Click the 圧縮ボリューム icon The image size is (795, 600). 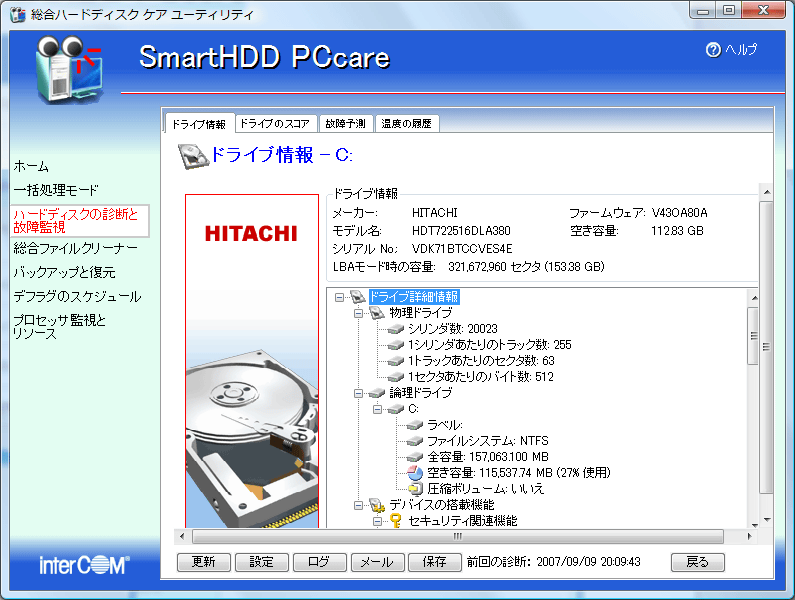point(415,489)
